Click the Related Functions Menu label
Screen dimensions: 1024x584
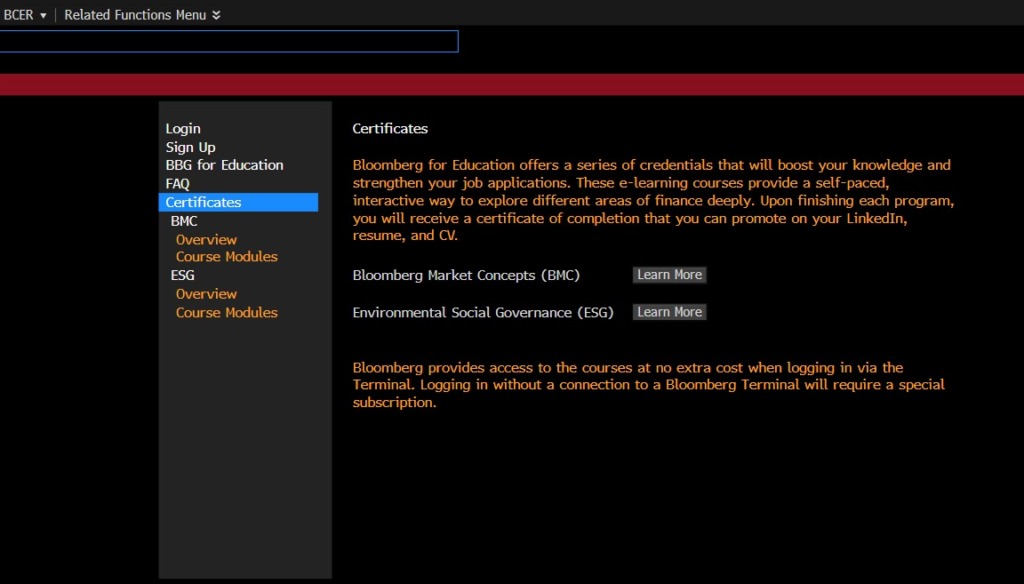point(135,15)
